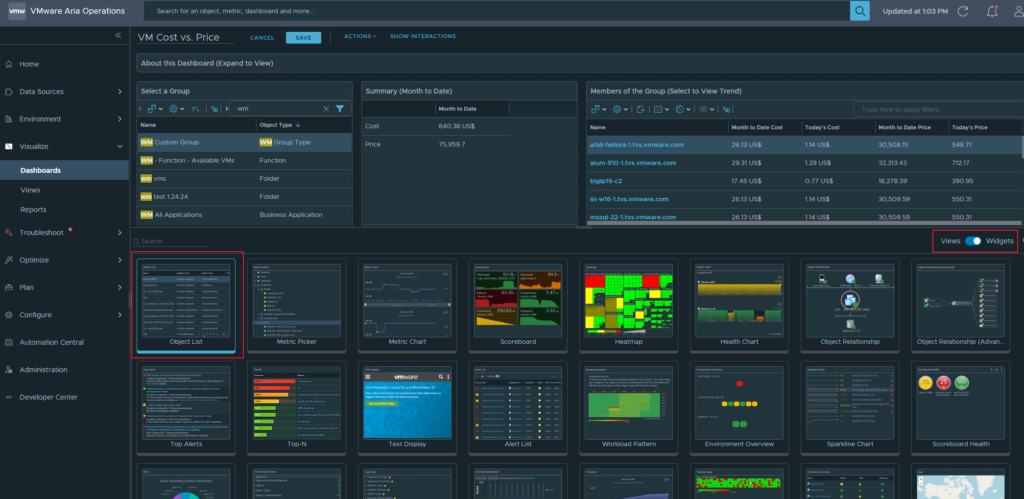Select the Scoreboard widget thumbnail
Viewport: 1024px width, 499px height.
click(x=518, y=305)
